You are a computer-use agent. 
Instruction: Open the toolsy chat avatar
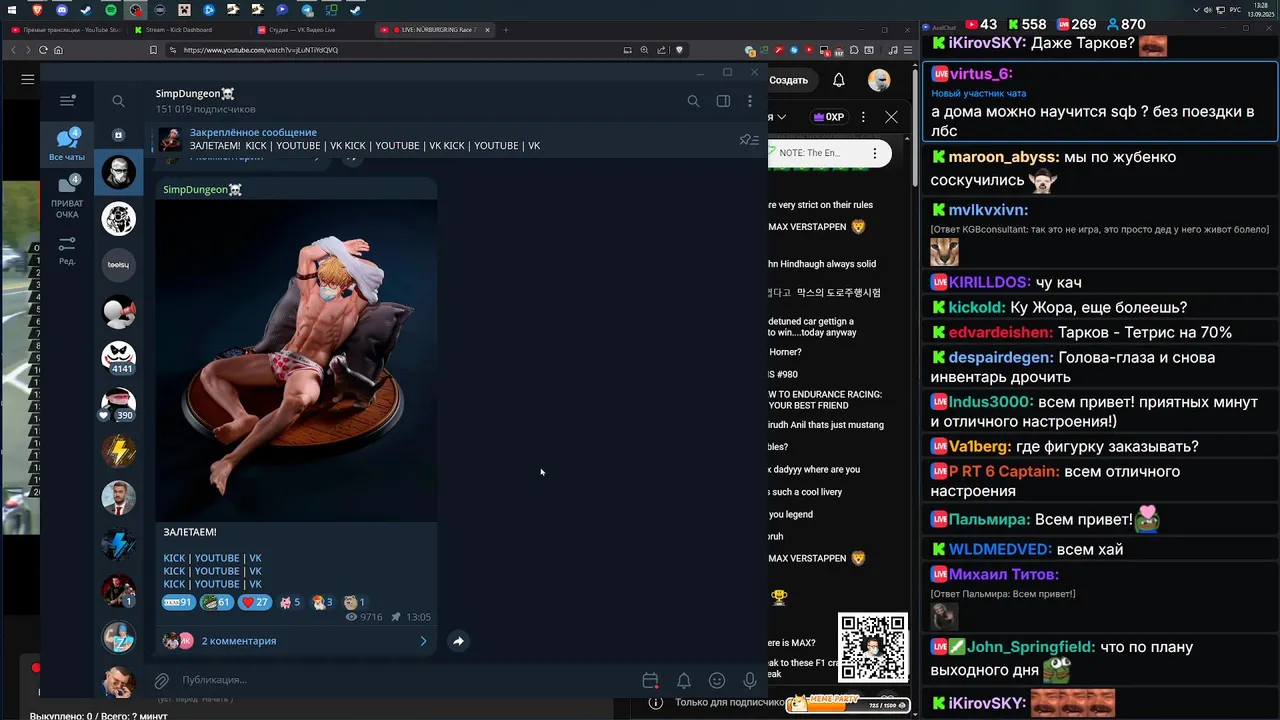118,265
